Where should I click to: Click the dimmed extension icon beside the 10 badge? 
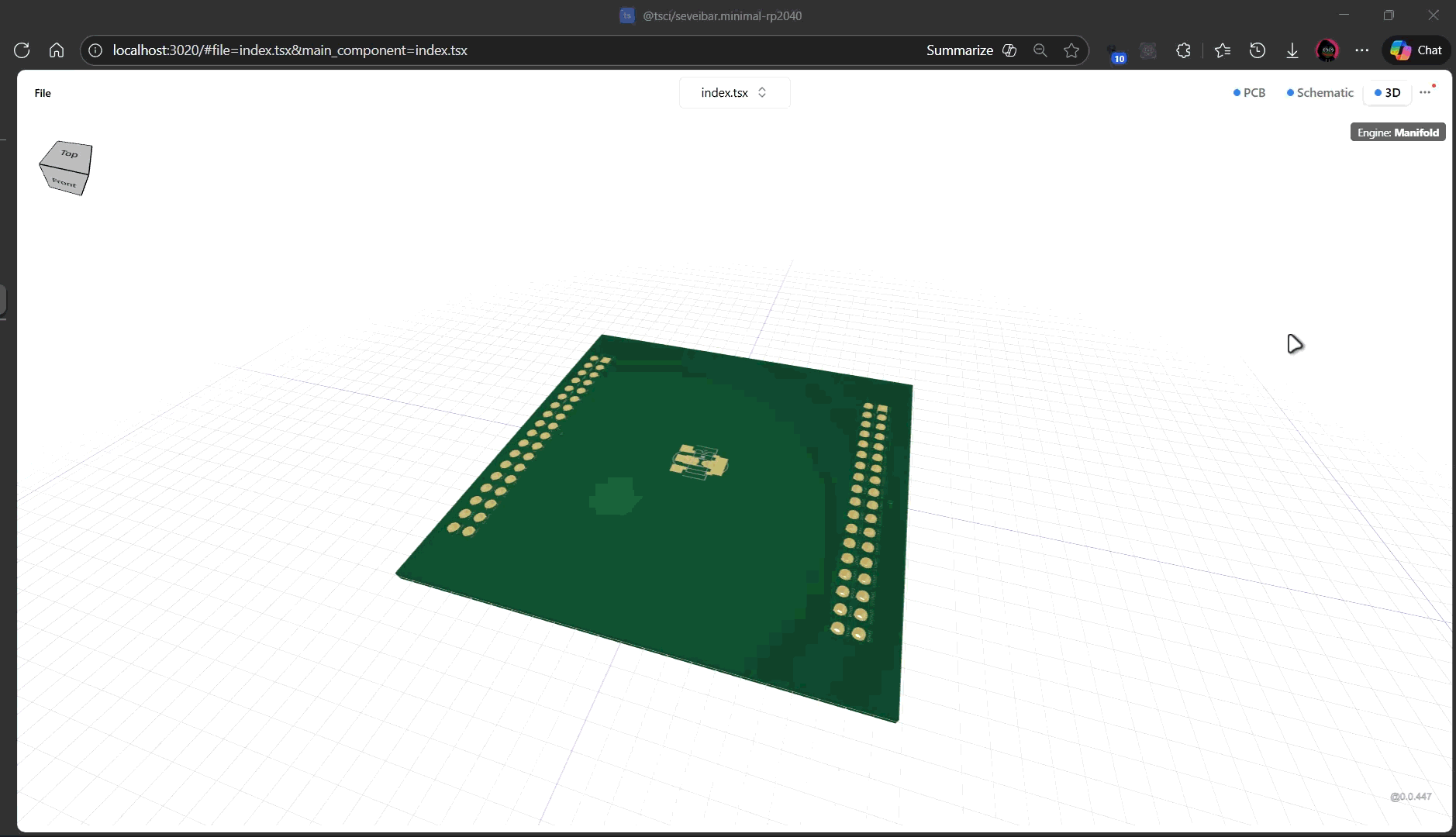click(x=1148, y=50)
